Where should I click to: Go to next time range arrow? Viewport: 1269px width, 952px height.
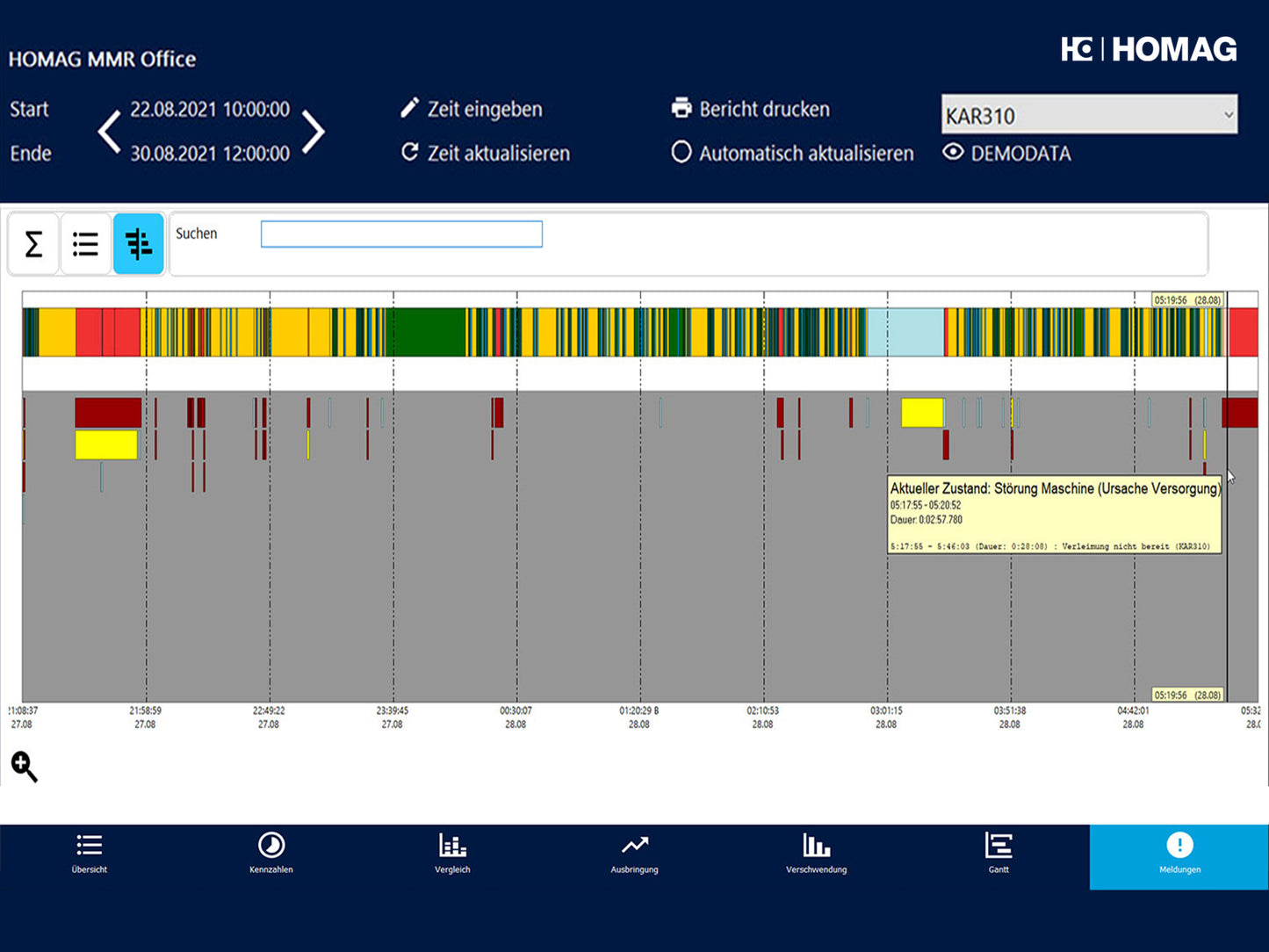coord(314,132)
